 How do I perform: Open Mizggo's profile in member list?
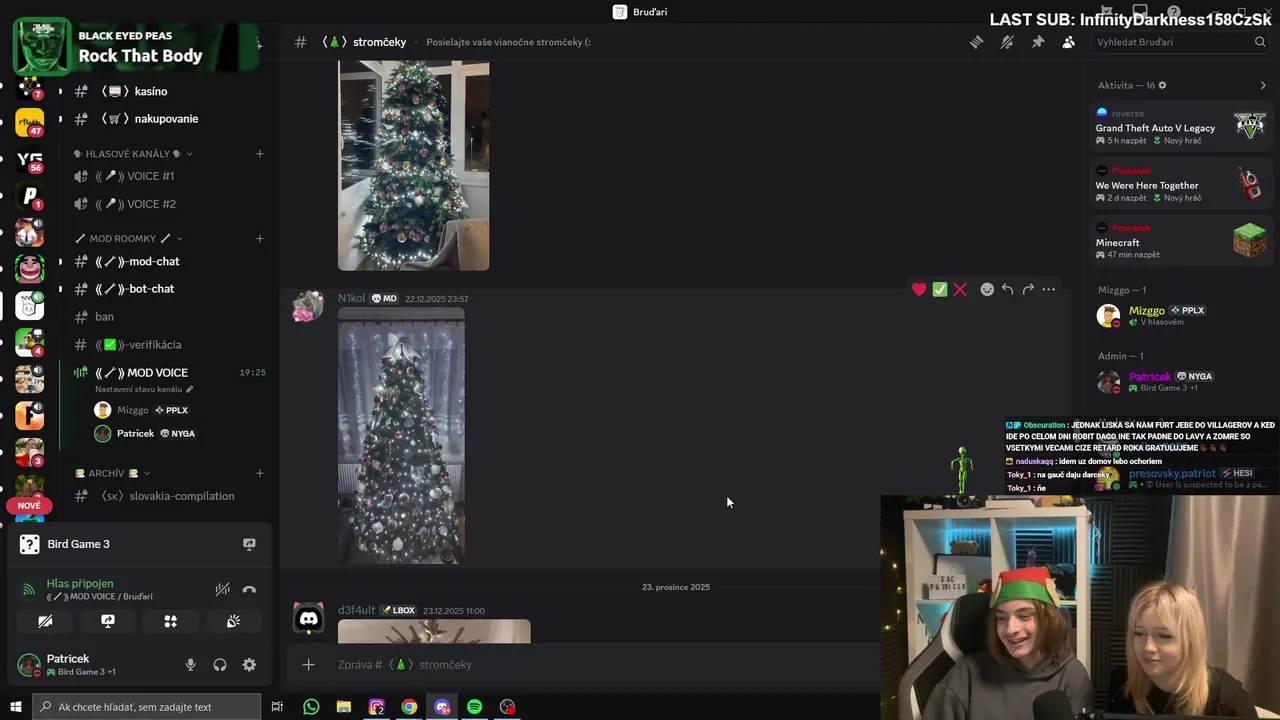1181,316
